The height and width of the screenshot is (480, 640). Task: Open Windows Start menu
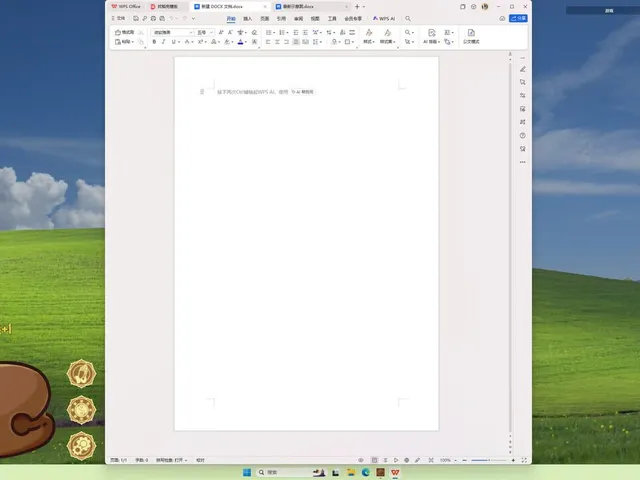247,472
